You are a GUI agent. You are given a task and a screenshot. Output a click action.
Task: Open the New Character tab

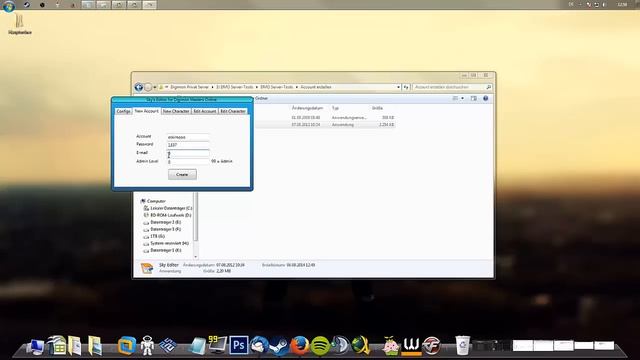(x=176, y=111)
